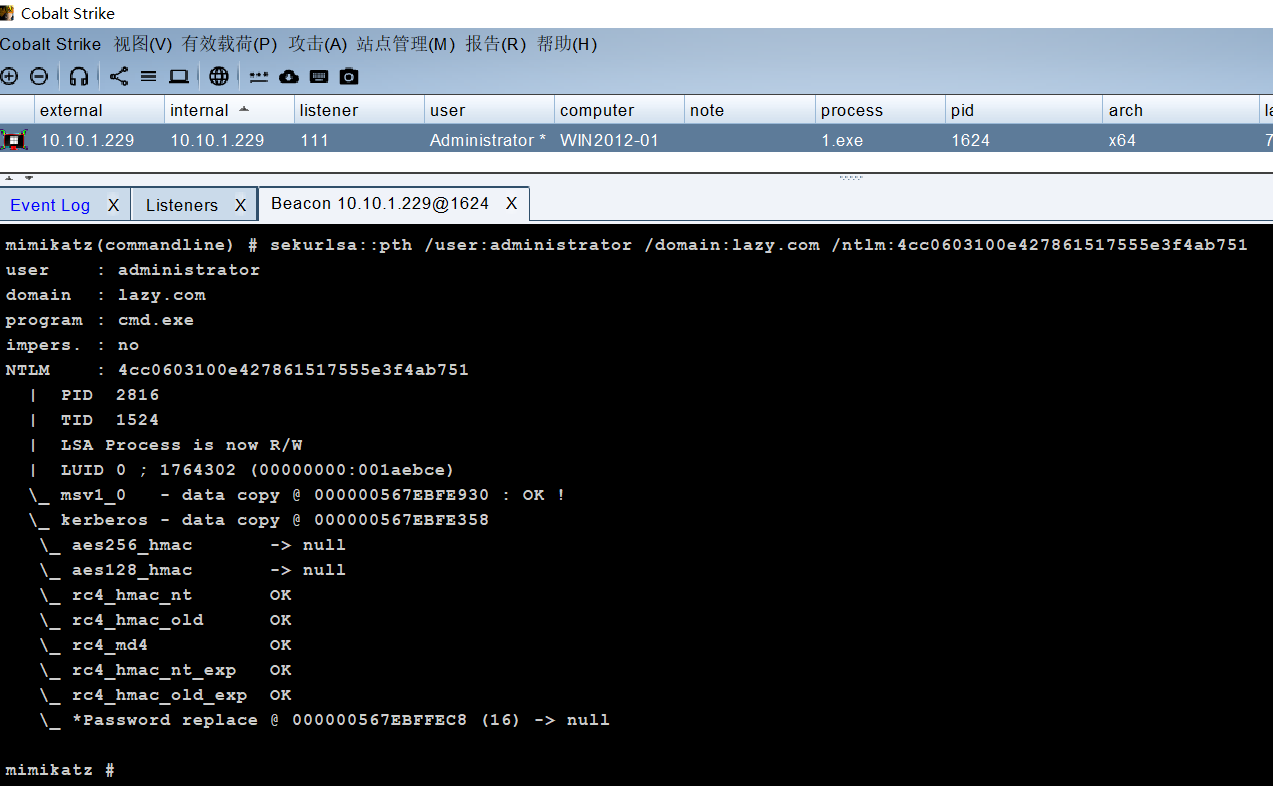Image resolution: width=1273 pixels, height=786 pixels.
Task: Click the aes256_hmac -> null line
Action: tap(193, 545)
